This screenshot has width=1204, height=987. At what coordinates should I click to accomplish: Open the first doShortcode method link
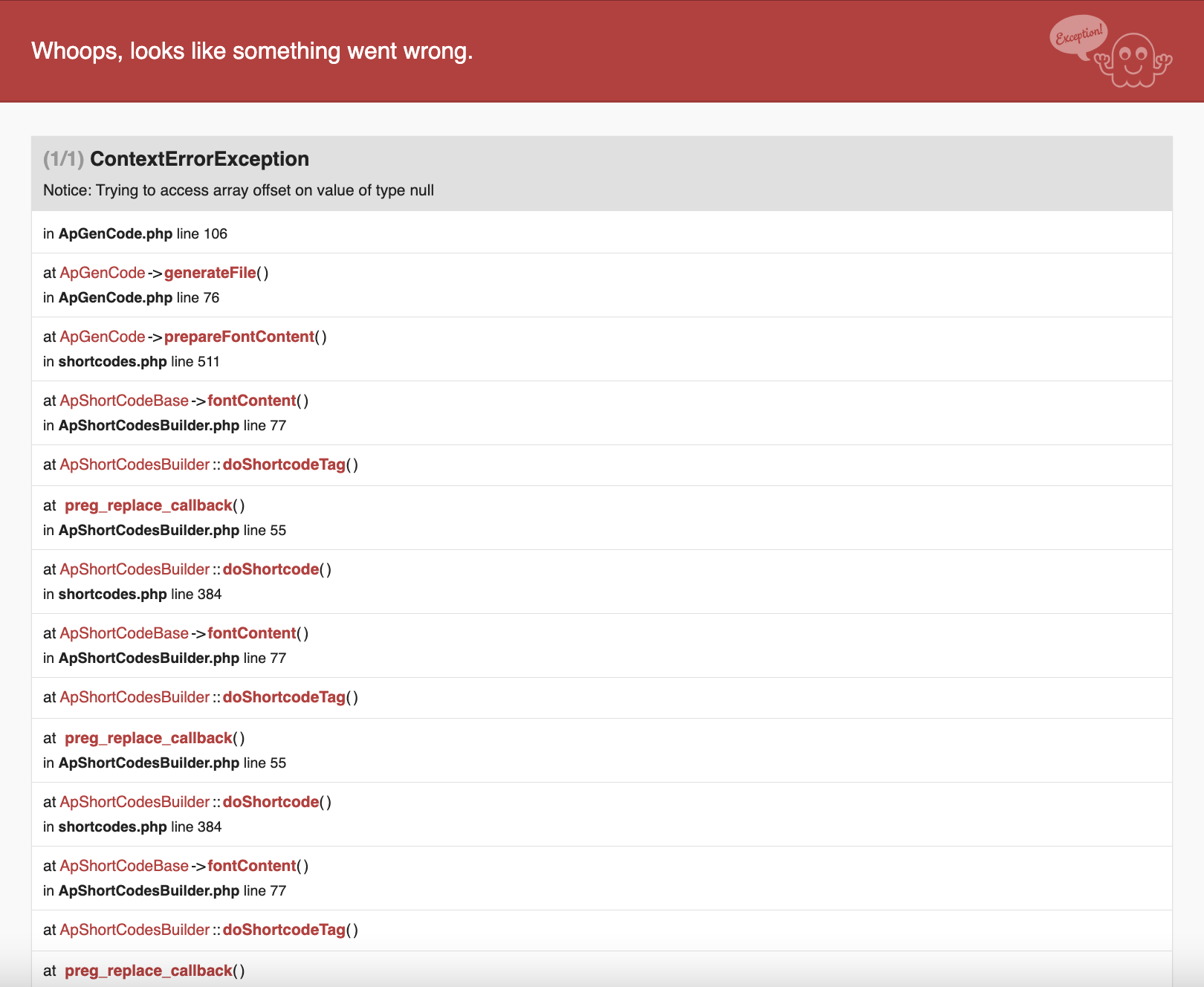click(271, 569)
